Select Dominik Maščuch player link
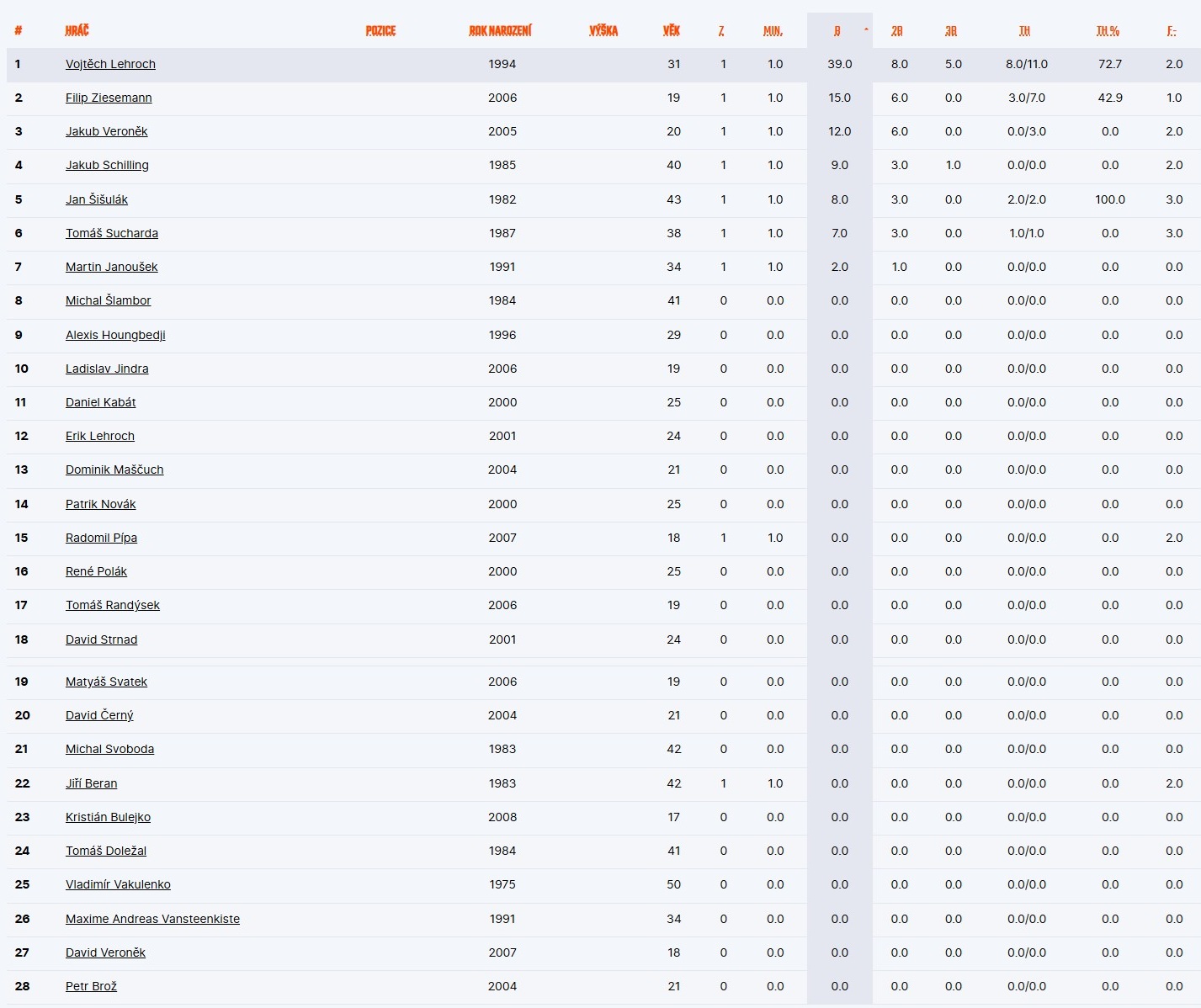Image resolution: width=1201 pixels, height=1008 pixels. tap(114, 470)
